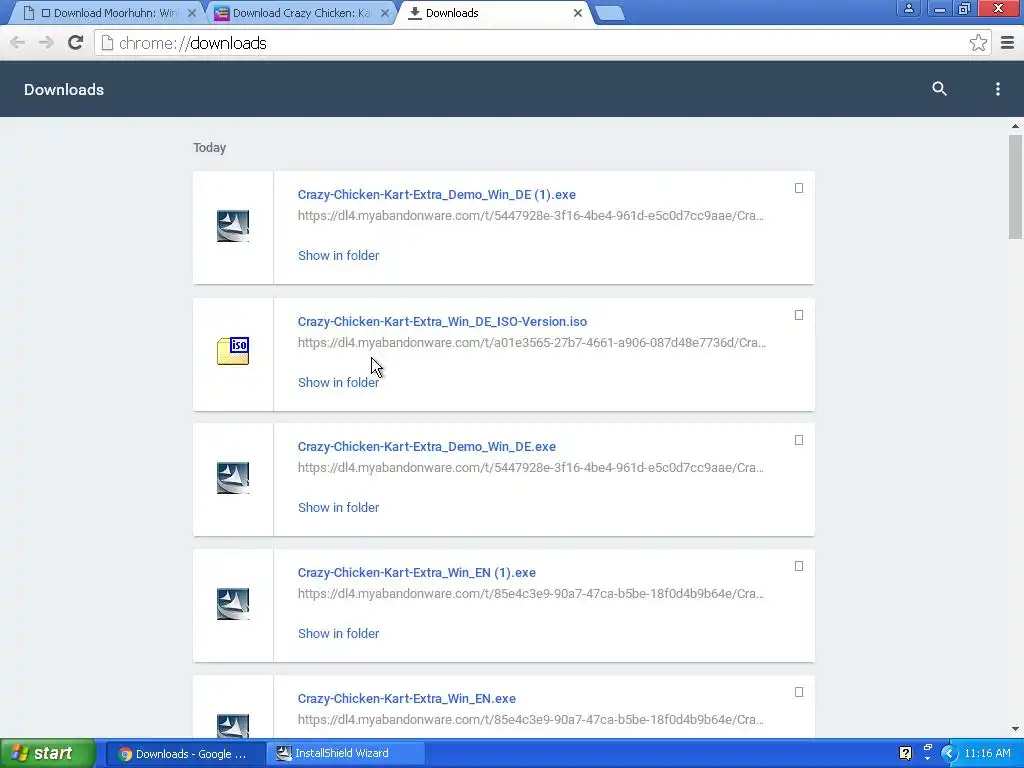The image size is (1024, 768).
Task: Search downloads with the magnifier icon
Action: pos(939,89)
